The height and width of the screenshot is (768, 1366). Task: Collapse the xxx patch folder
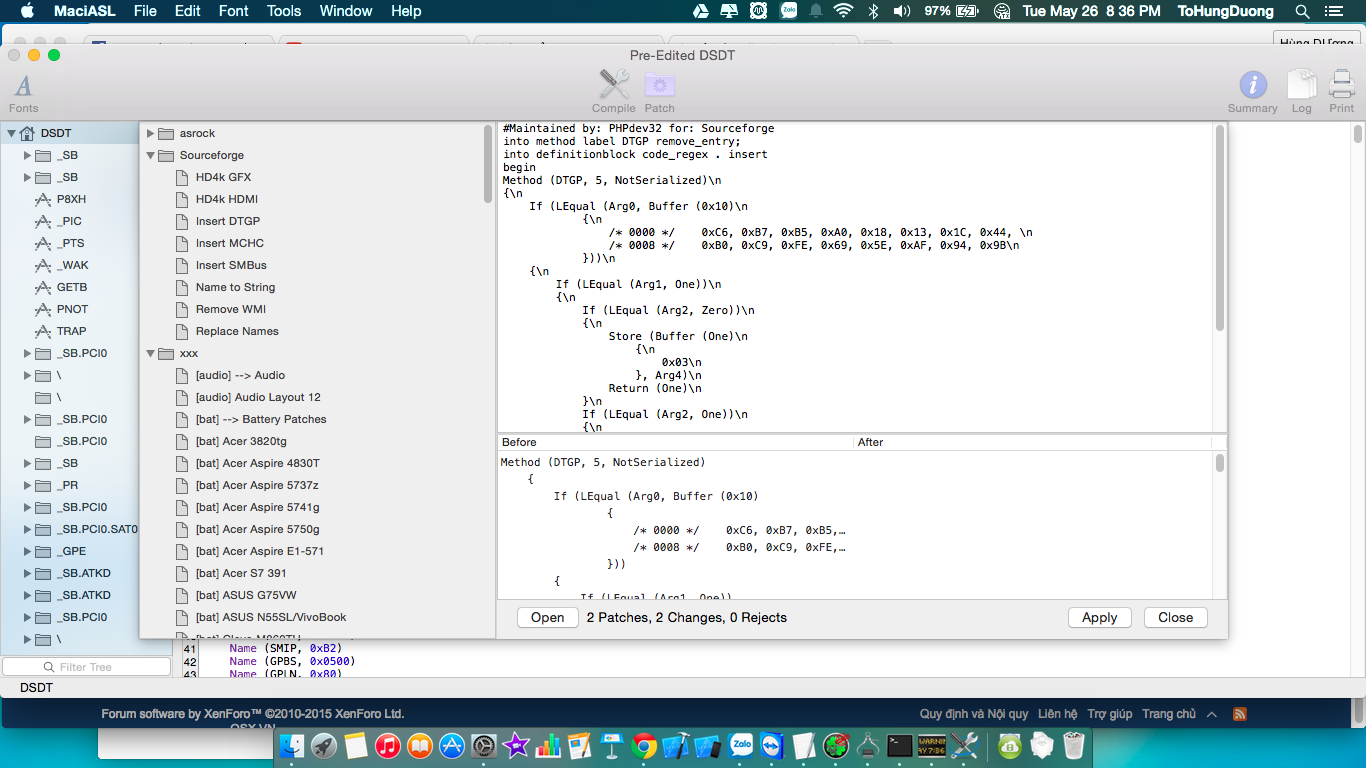coord(151,353)
